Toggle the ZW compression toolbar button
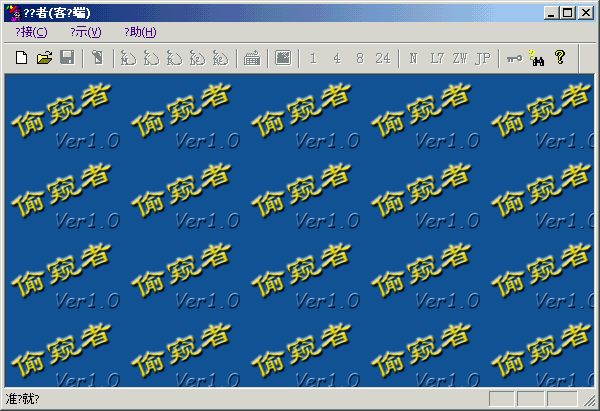 tap(459, 58)
